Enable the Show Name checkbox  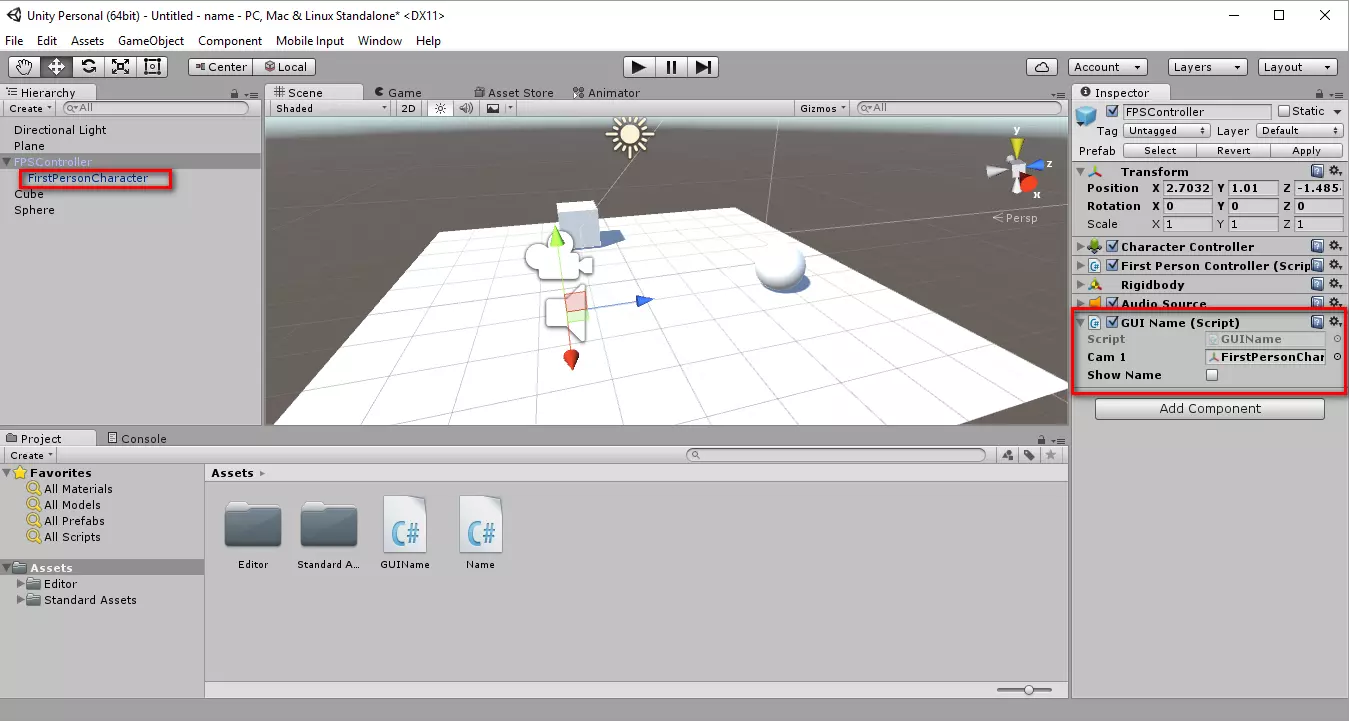click(1212, 375)
